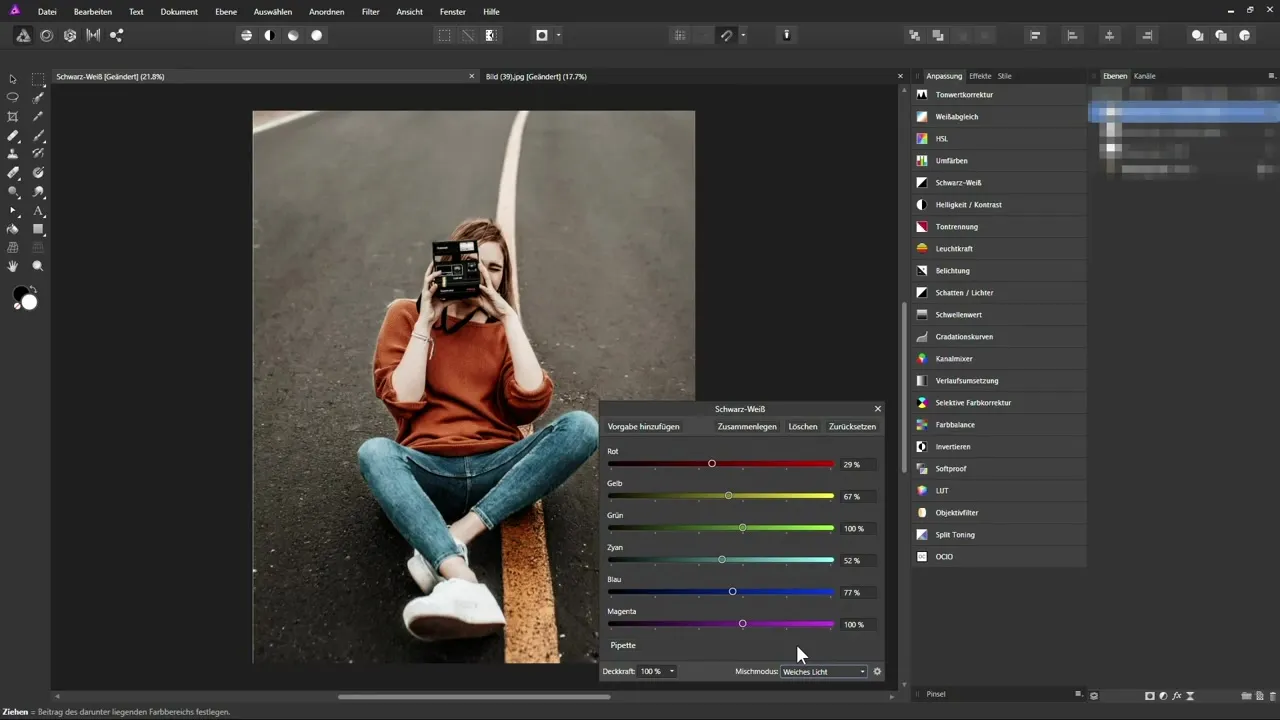Apply Auto Contrast from the toolbar
1280x720 pixels.
tap(269, 35)
